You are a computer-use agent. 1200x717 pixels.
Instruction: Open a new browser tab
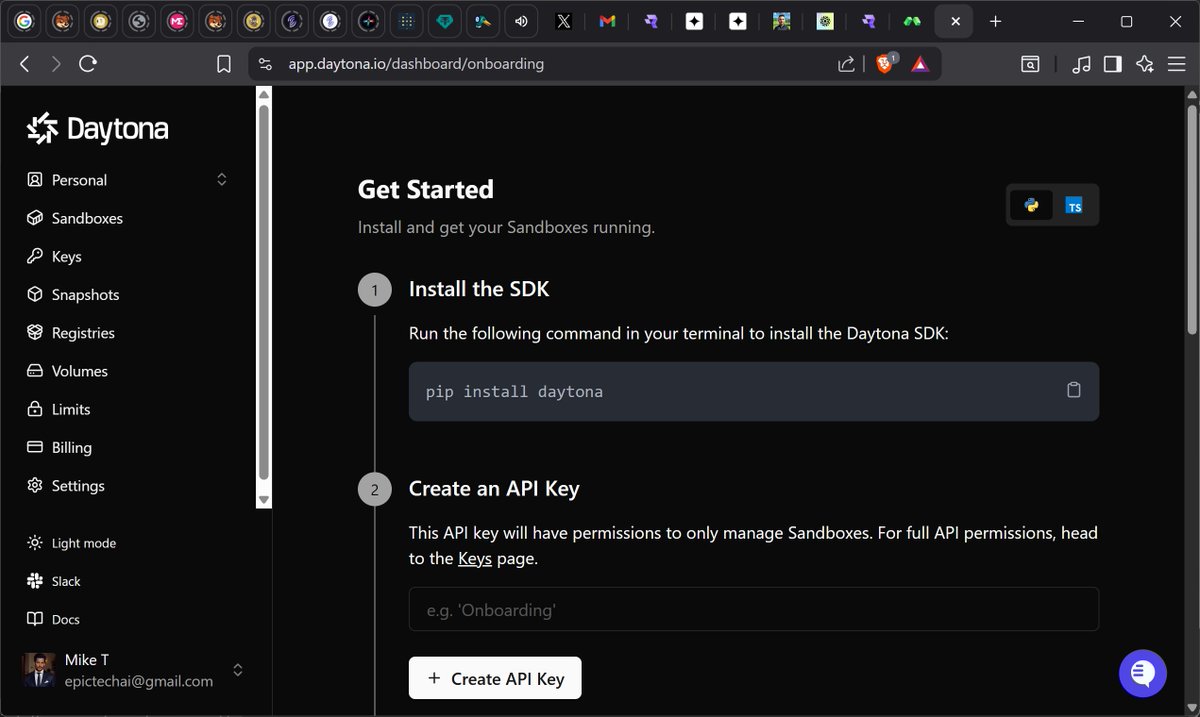pyautogui.click(x=995, y=21)
